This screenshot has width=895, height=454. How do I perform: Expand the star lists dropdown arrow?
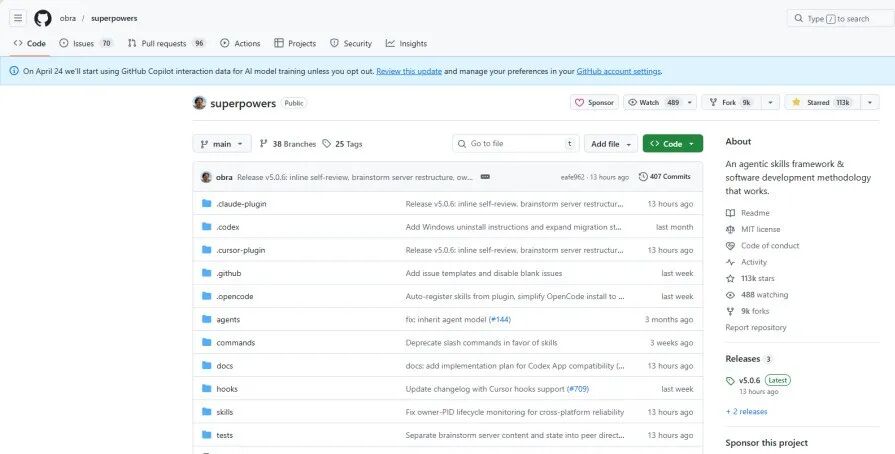pos(870,103)
